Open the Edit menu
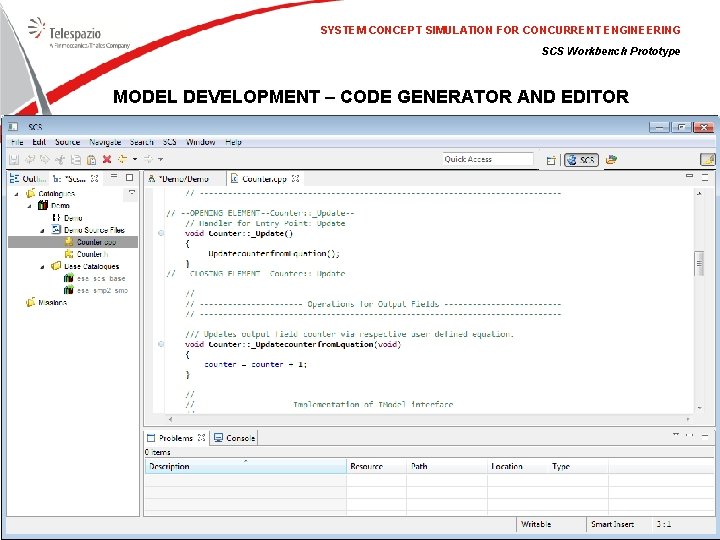This screenshot has height=540, width=720. tap(39, 142)
